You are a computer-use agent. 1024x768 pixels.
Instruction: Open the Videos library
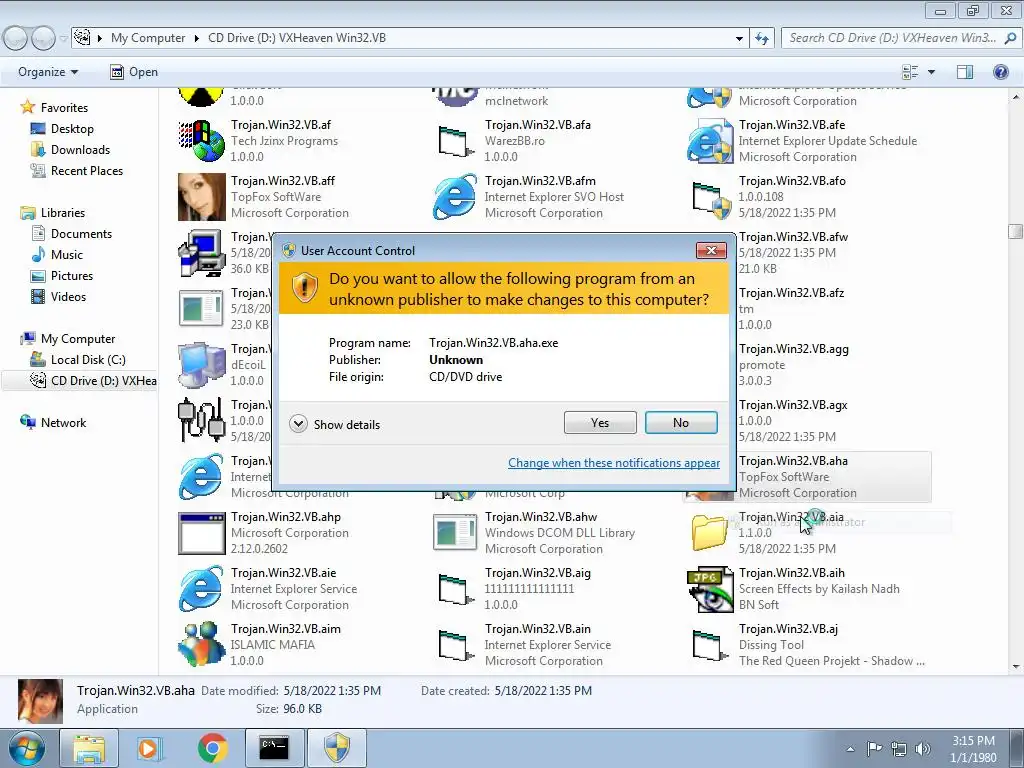click(68, 296)
